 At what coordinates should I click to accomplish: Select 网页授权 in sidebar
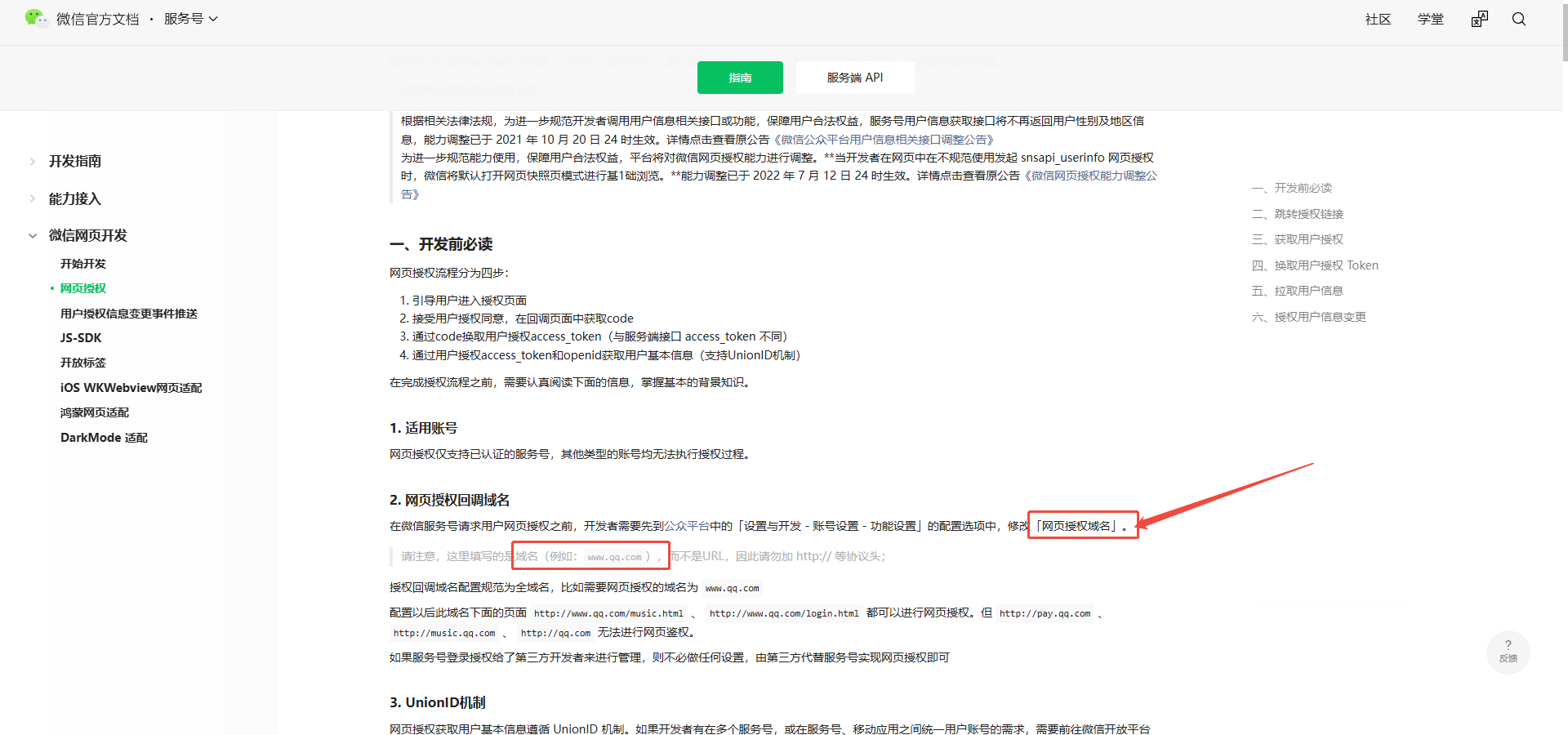(x=83, y=288)
